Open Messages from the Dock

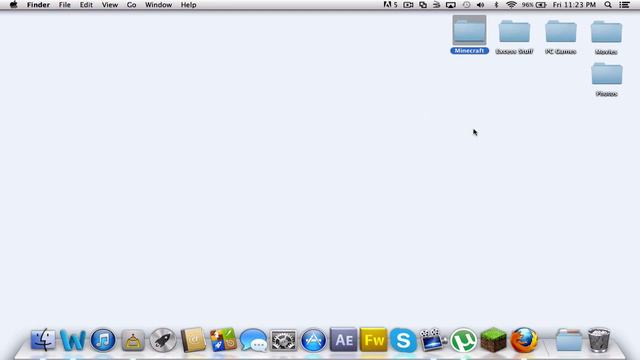pos(253,340)
